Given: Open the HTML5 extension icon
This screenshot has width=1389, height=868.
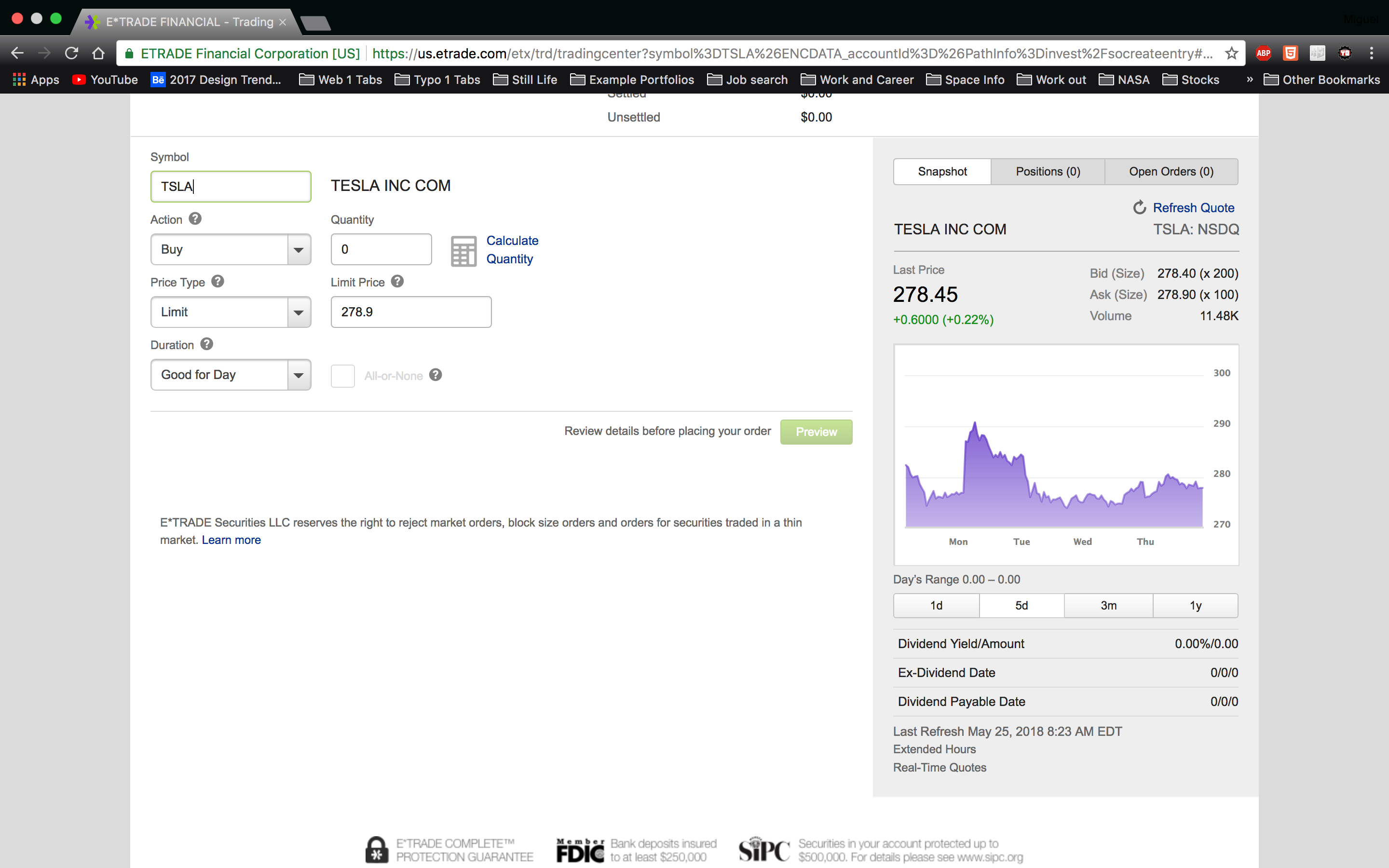Looking at the screenshot, I should 1290,54.
